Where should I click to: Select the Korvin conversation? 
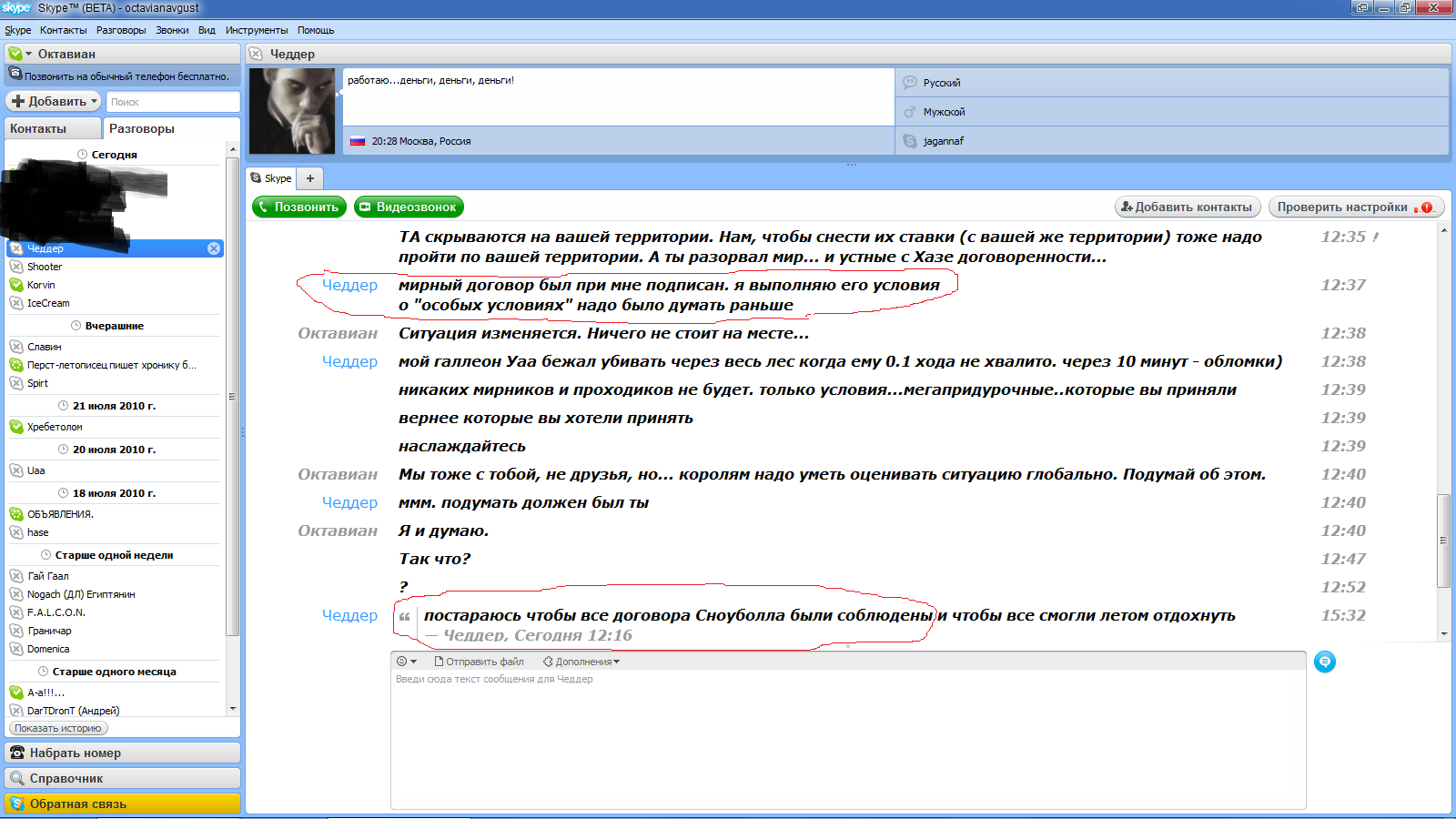[115, 285]
